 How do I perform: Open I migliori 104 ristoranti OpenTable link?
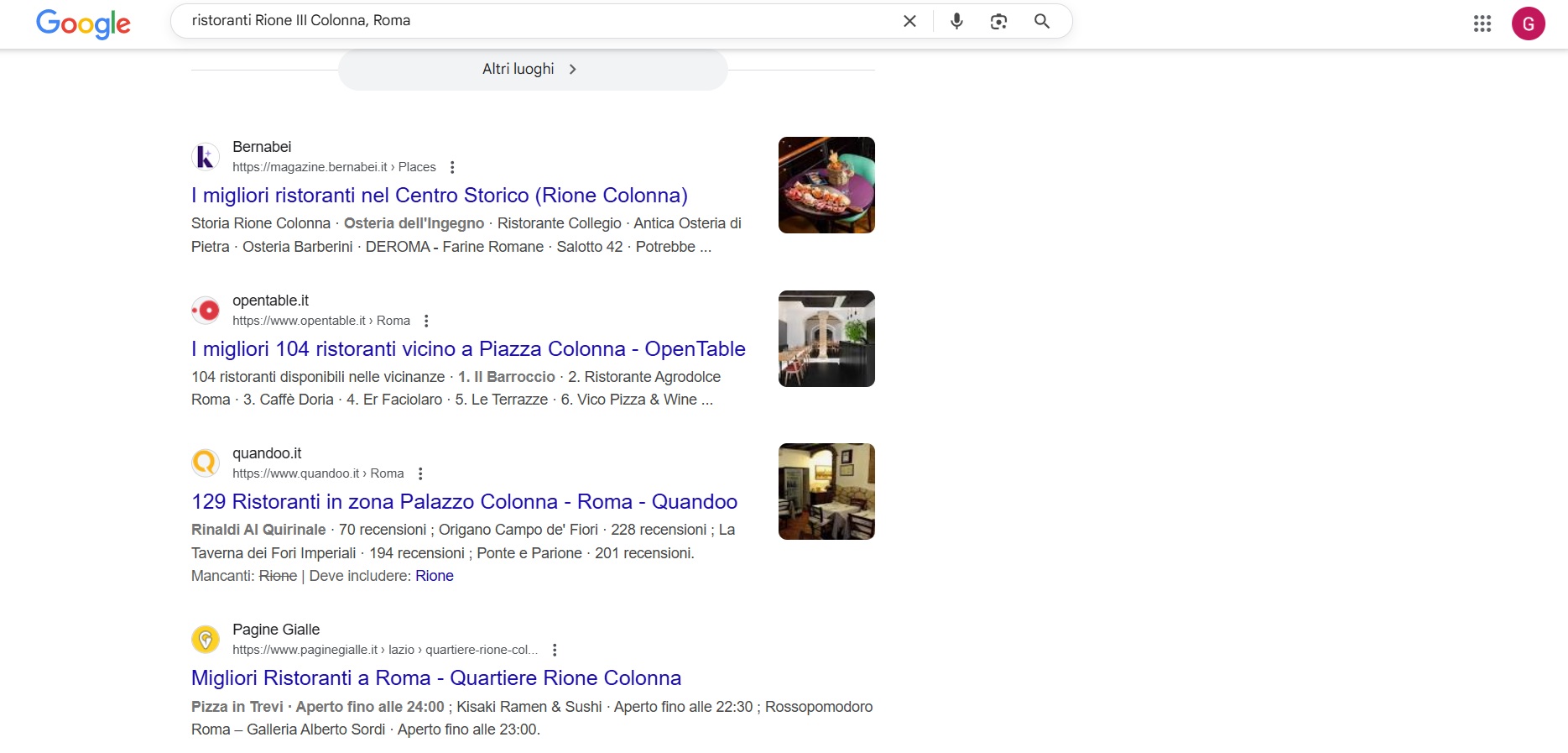click(468, 349)
